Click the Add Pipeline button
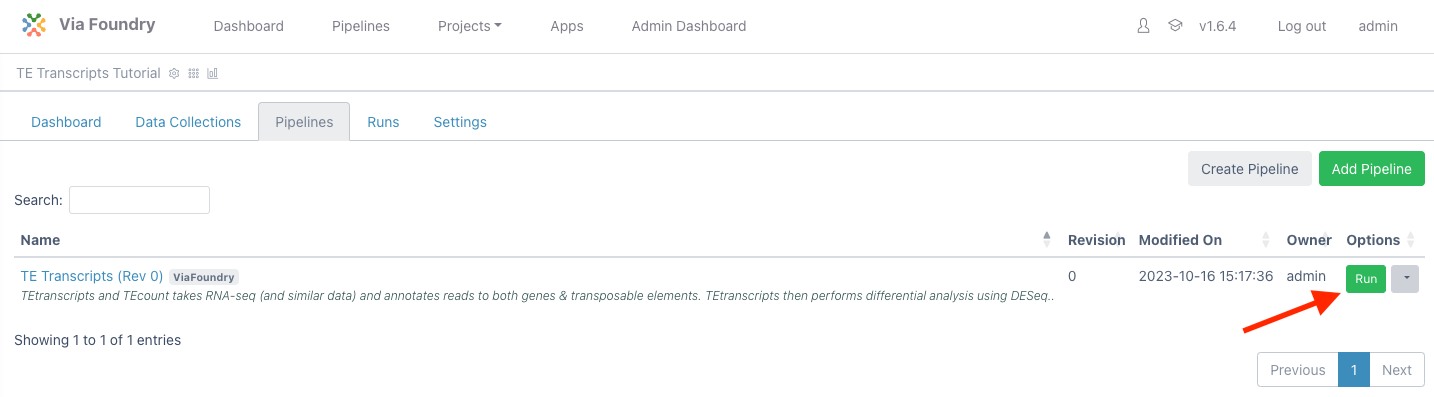The width and height of the screenshot is (1434, 397). 1372,169
